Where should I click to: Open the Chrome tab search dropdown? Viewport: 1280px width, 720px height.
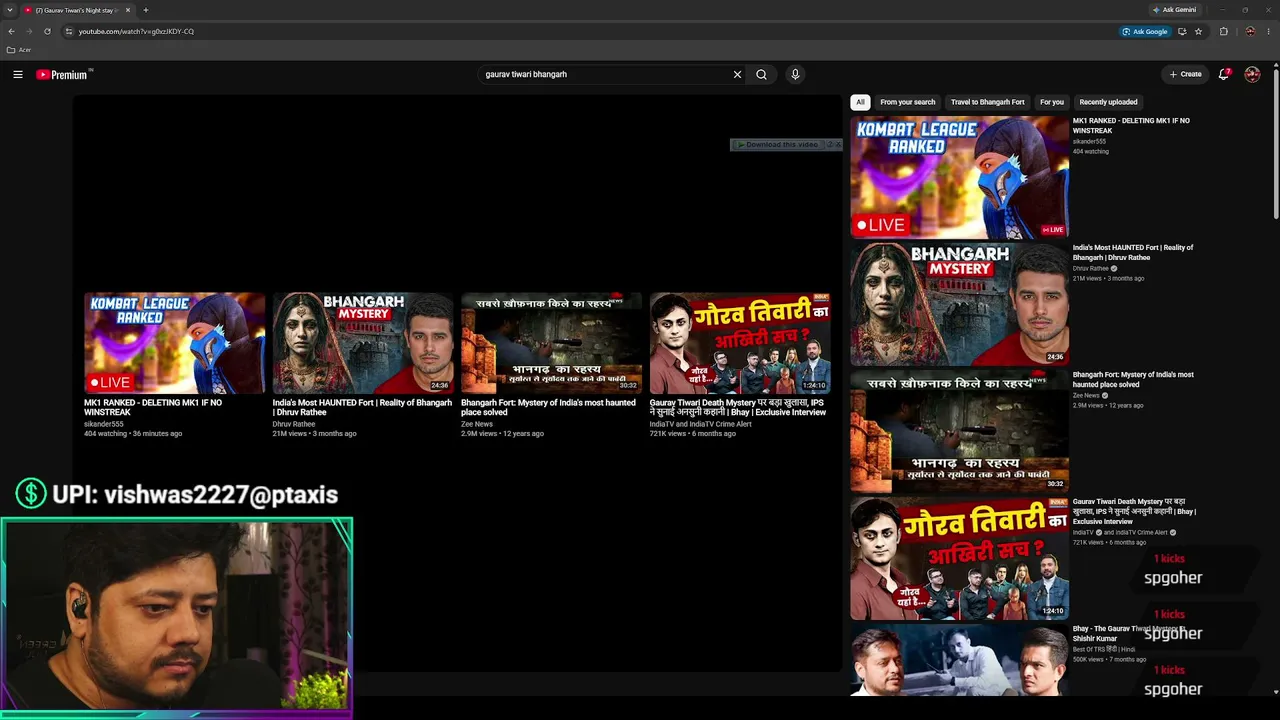[x=9, y=10]
